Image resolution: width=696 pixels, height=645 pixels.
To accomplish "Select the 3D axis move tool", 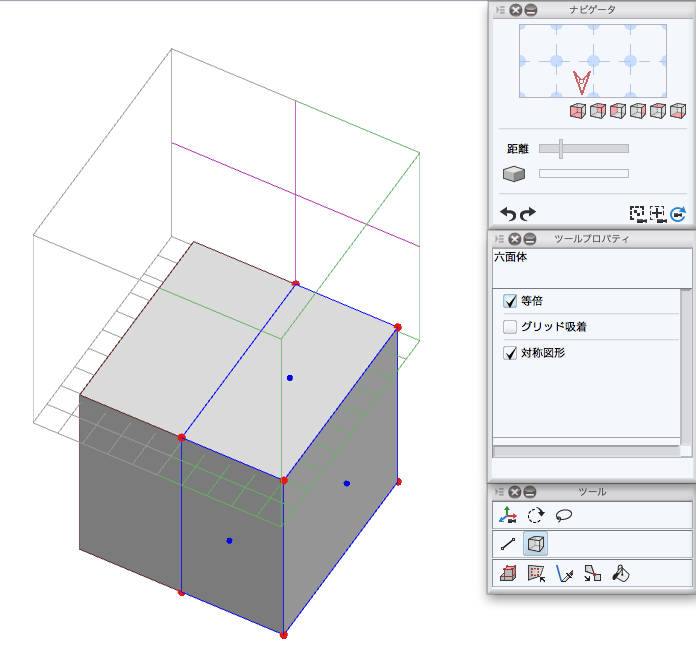I will coord(508,516).
